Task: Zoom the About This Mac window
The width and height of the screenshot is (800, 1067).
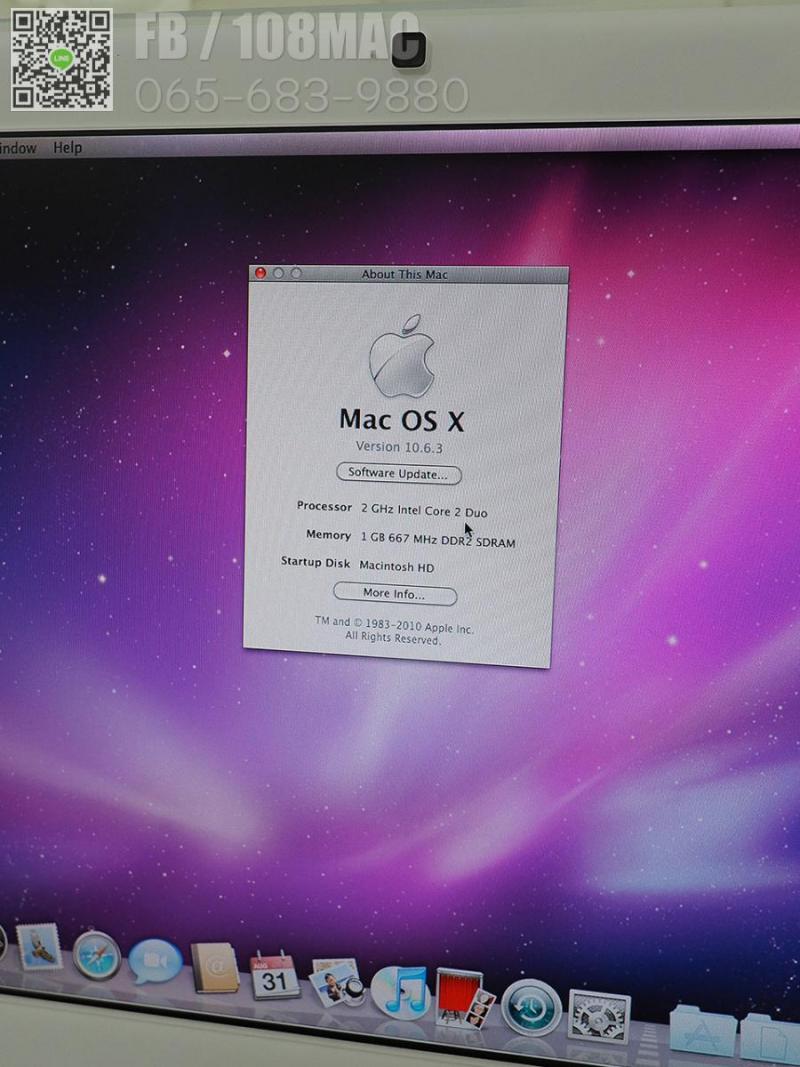Action: (x=296, y=273)
